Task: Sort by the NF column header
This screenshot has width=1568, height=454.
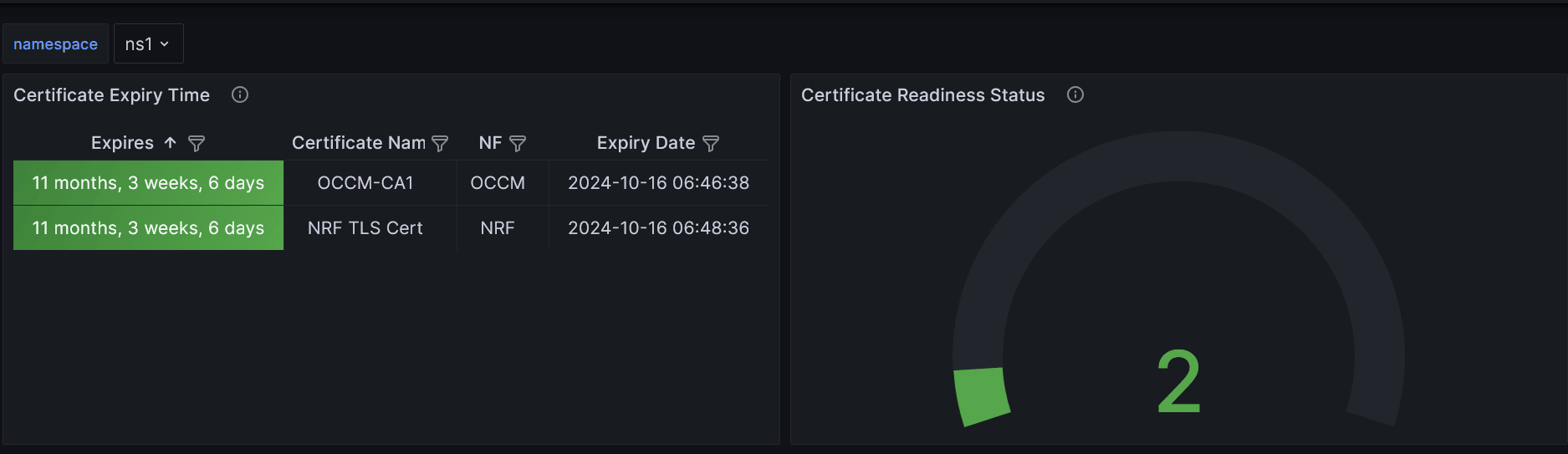Action: coord(490,143)
